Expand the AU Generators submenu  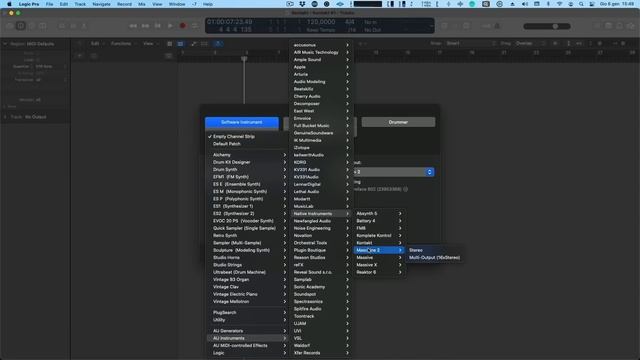[246, 331]
